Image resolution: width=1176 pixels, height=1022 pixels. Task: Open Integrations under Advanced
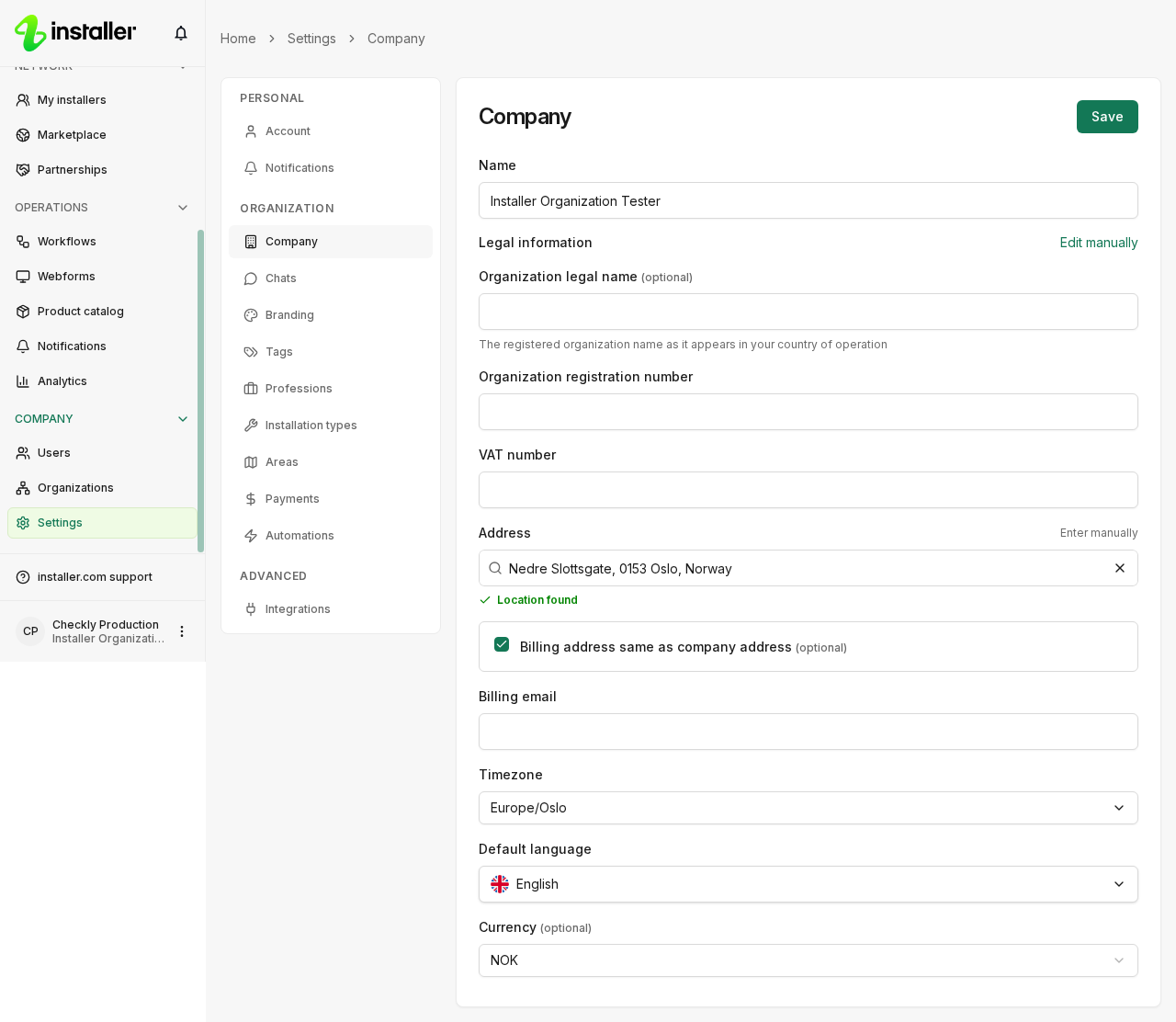(x=331, y=609)
